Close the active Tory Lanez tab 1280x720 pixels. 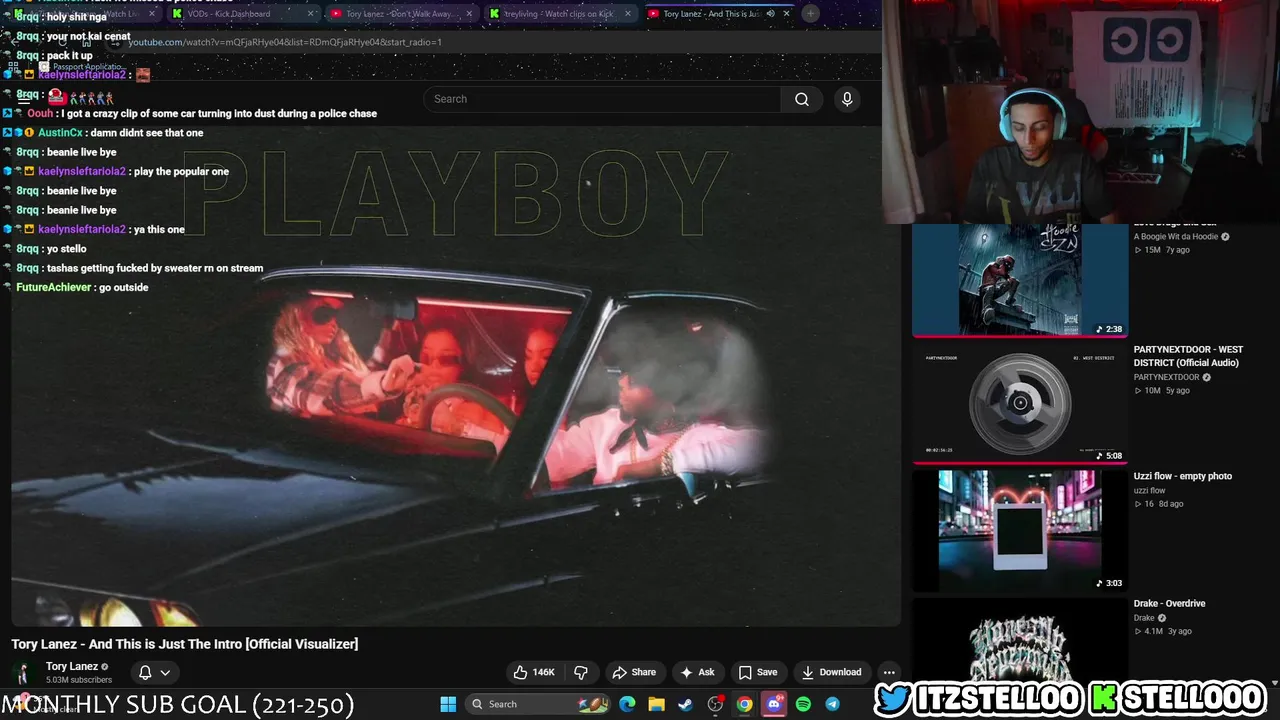coord(786,14)
